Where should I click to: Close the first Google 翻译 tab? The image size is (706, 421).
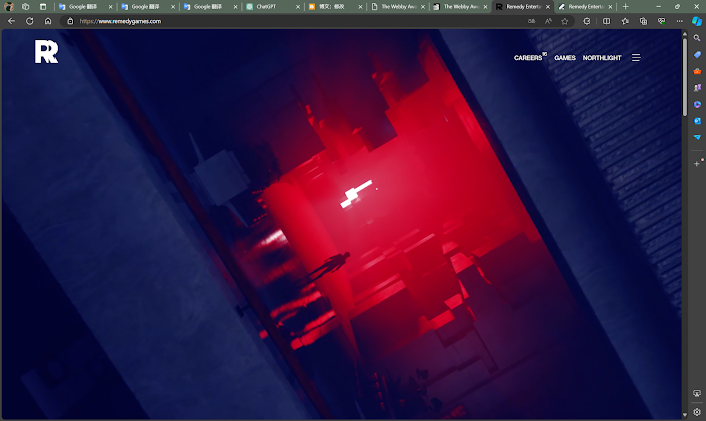[110, 7]
